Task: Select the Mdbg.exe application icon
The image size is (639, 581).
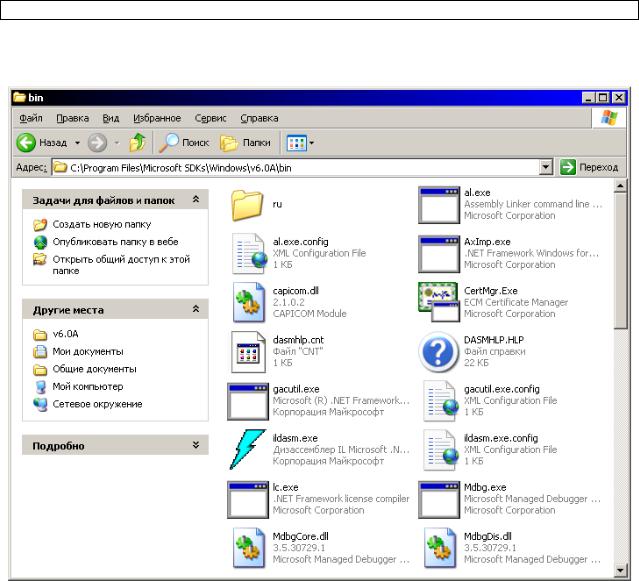Action: (439, 500)
